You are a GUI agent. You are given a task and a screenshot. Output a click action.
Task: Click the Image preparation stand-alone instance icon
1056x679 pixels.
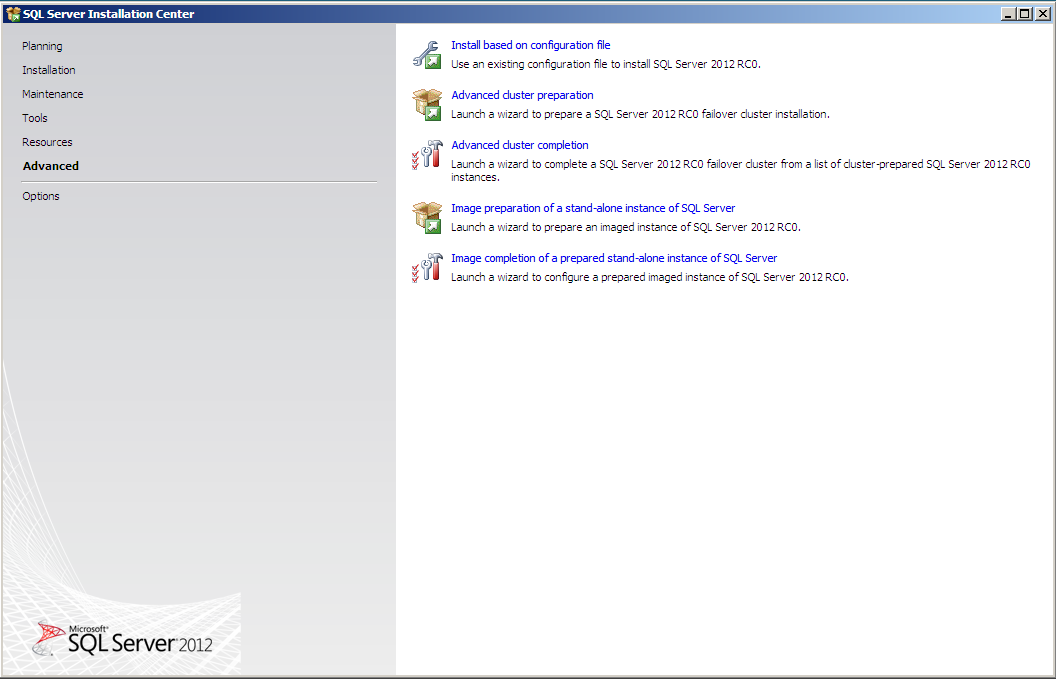point(428,216)
